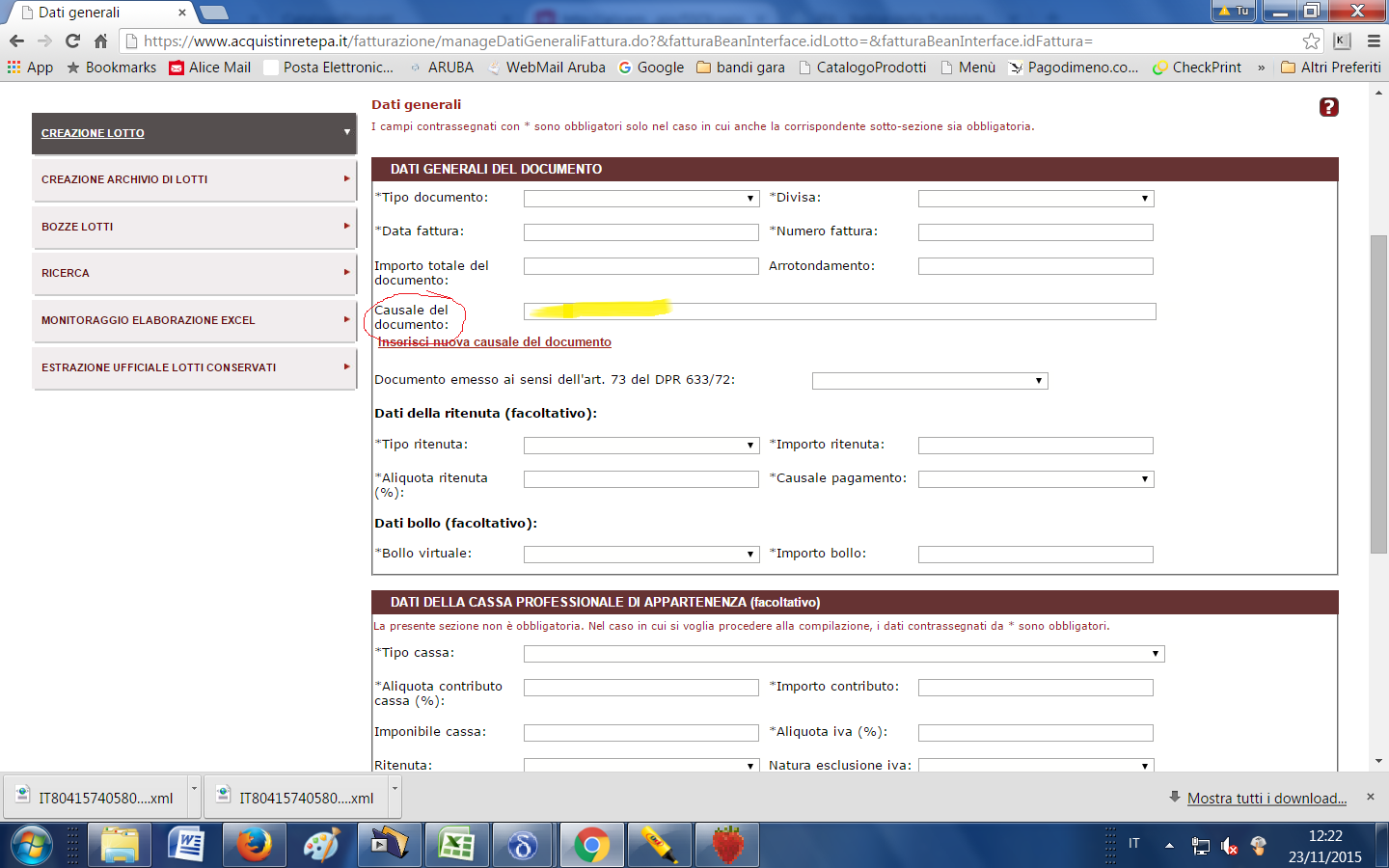The width and height of the screenshot is (1389, 868).
Task: Launch Microsoft Word from the taskbar
Action: (187, 846)
